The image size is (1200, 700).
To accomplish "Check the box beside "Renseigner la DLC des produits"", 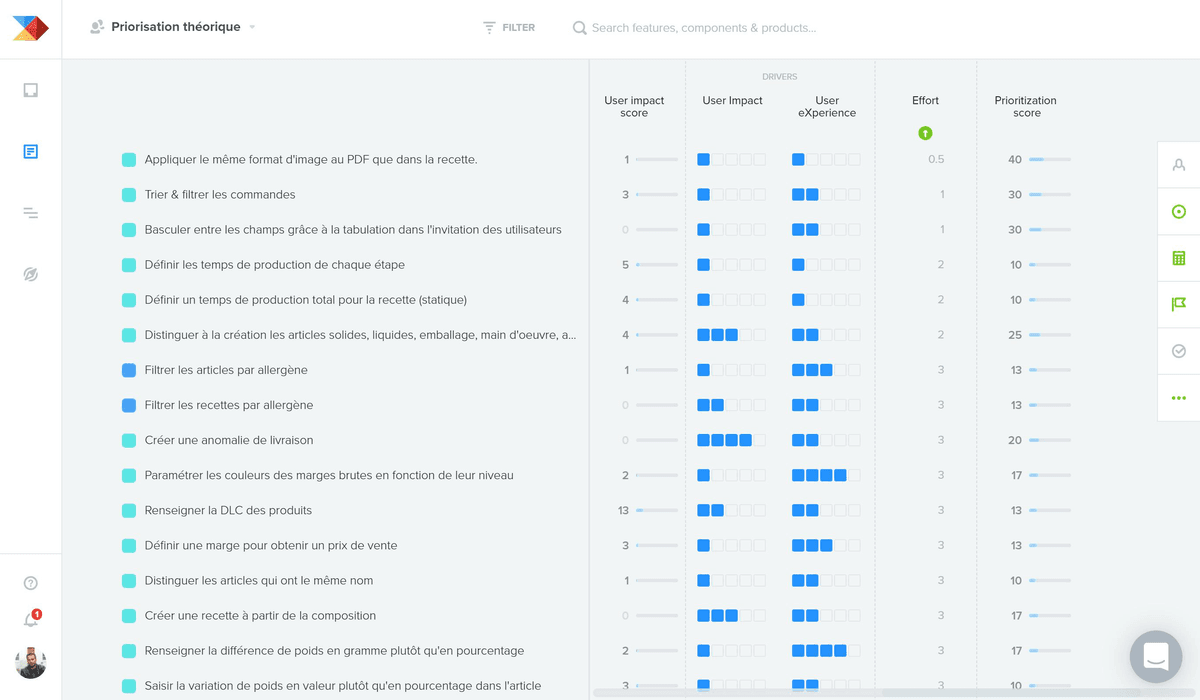I will point(129,510).
